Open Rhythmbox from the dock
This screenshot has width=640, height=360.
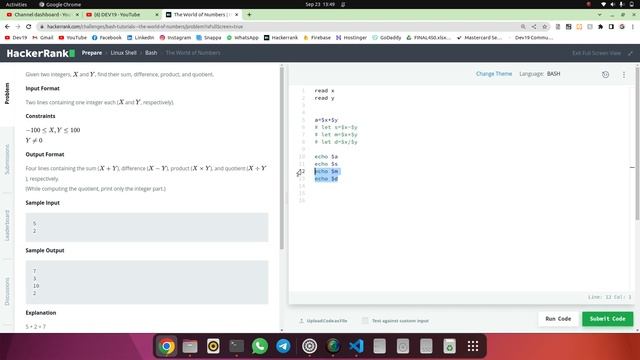tap(213, 346)
